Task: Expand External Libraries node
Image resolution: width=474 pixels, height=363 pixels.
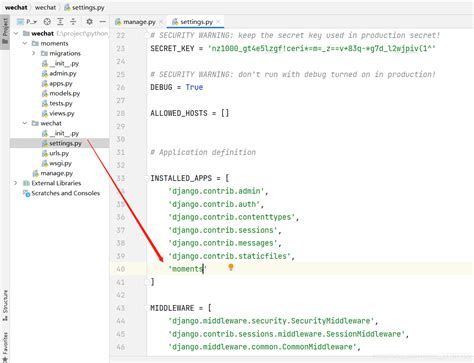Action: click(16, 183)
